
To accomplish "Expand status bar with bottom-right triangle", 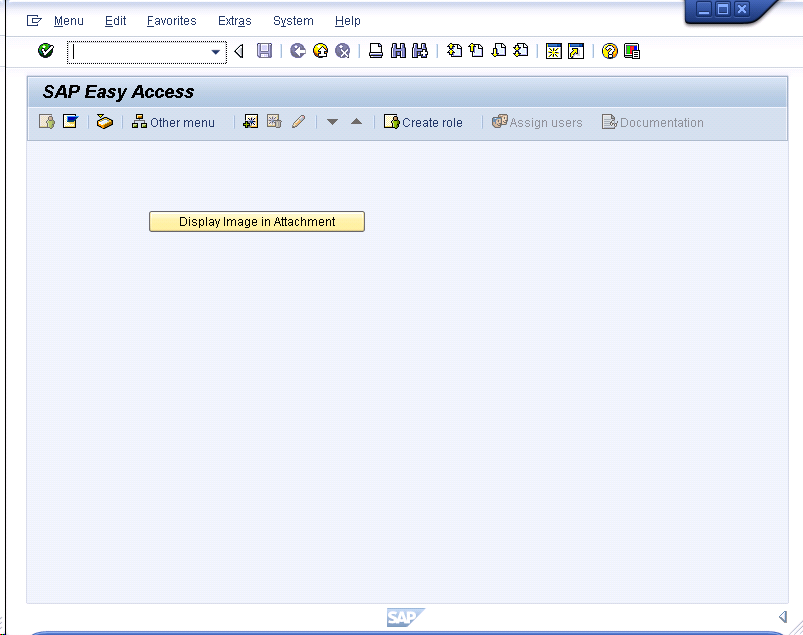I will [783, 617].
